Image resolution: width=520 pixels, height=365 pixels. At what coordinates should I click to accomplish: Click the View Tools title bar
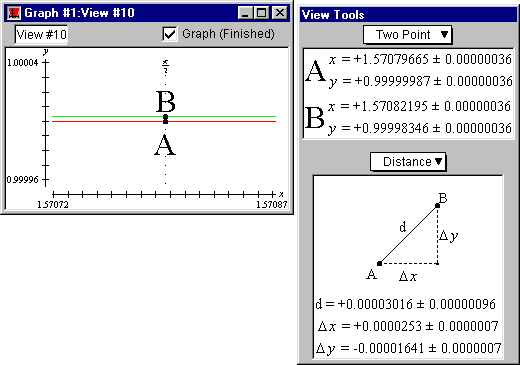(x=408, y=15)
